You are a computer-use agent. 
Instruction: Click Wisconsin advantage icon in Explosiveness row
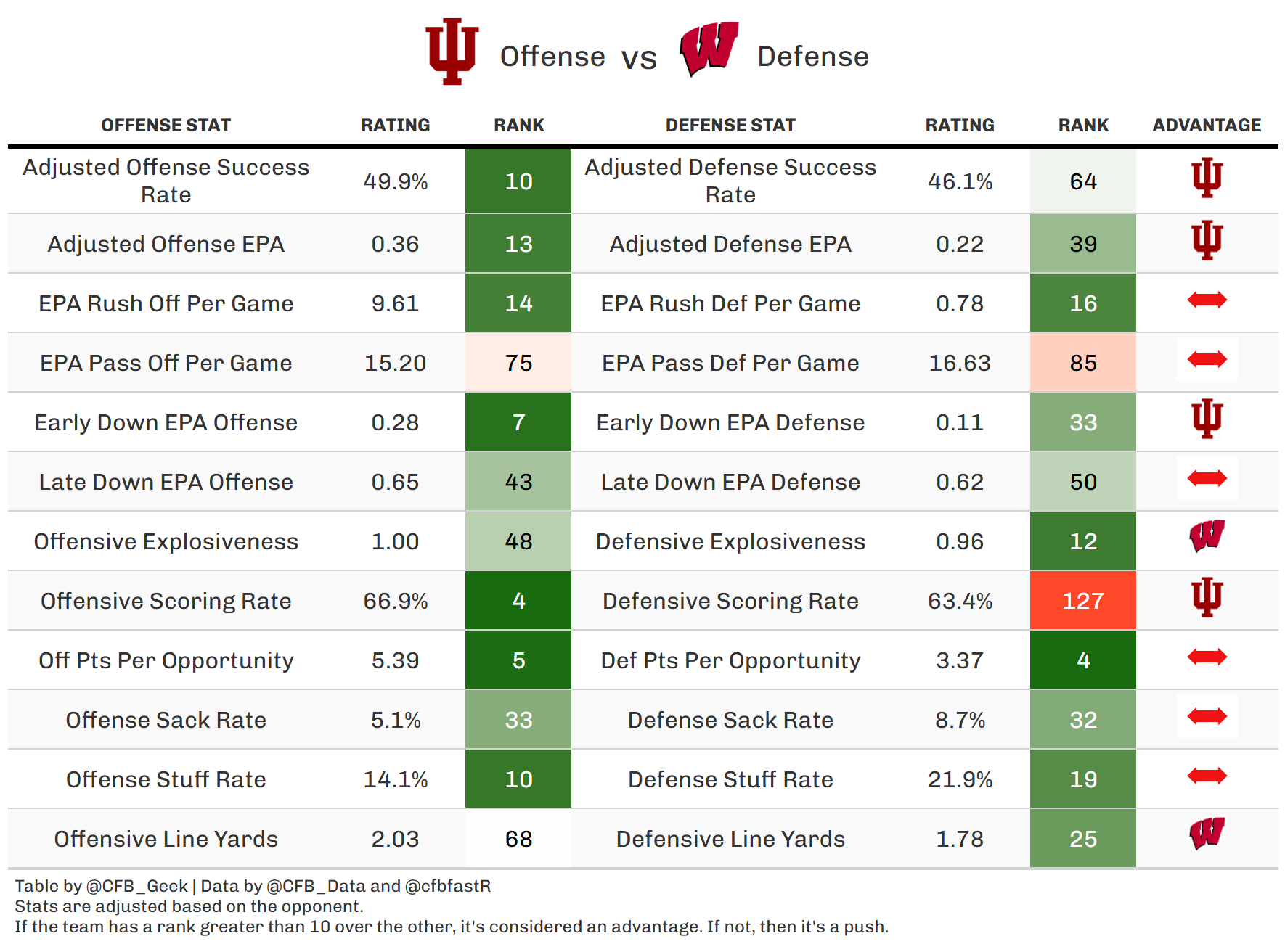pyautogui.click(x=1207, y=537)
